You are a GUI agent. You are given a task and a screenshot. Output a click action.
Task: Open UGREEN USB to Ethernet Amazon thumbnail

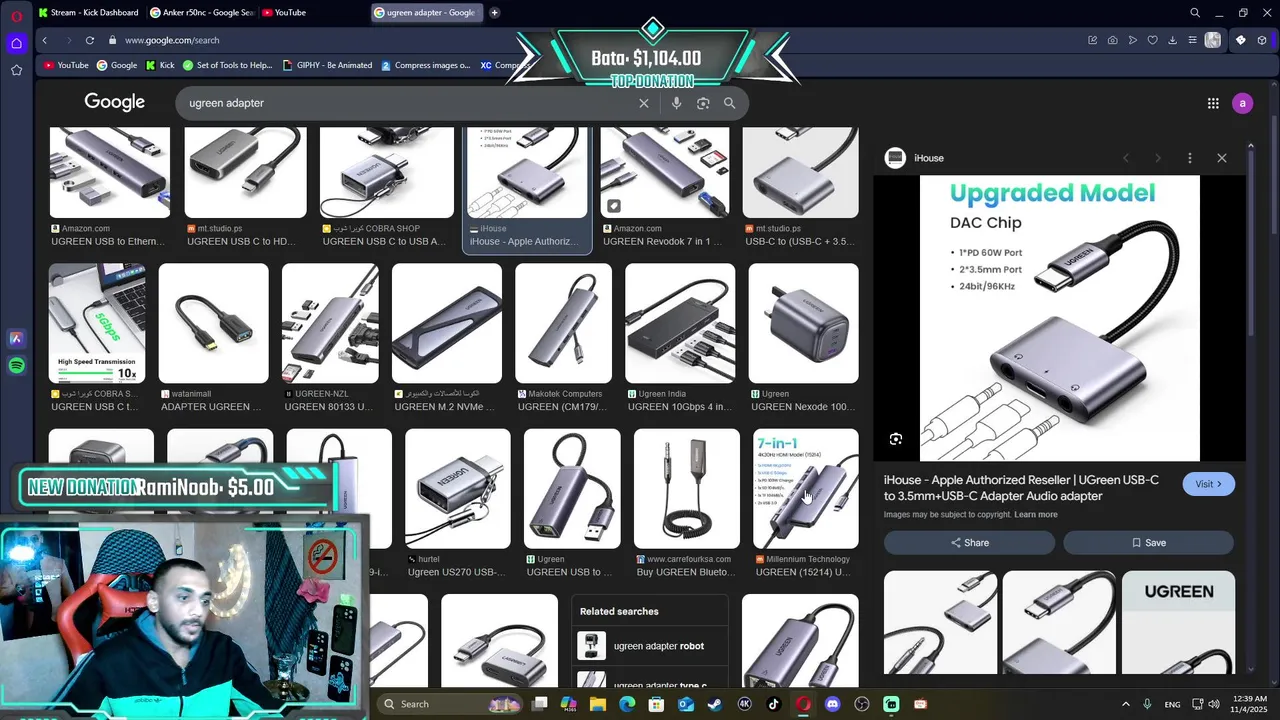pyautogui.click(x=110, y=172)
